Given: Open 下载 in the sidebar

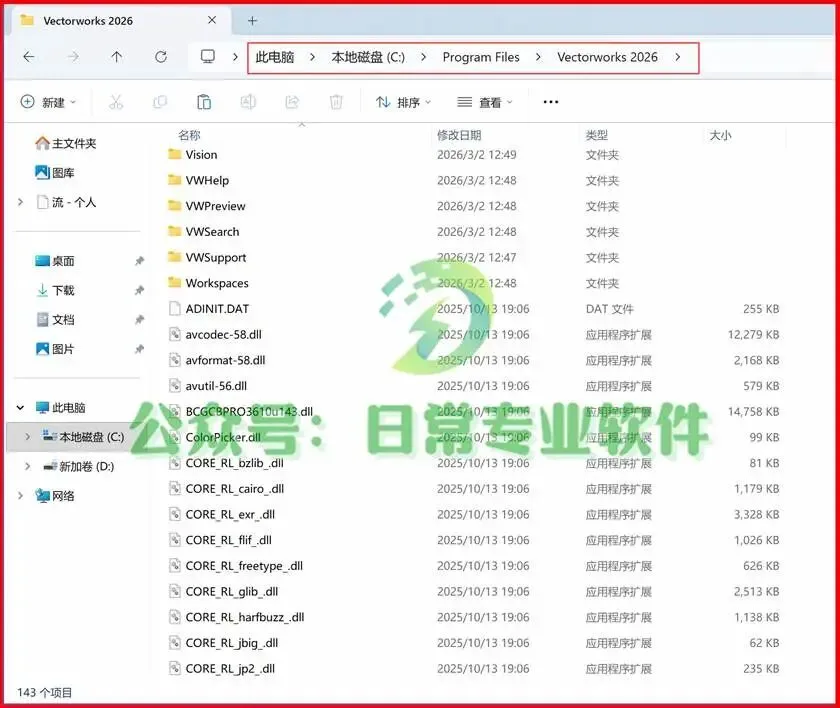Looking at the screenshot, I should click(x=55, y=290).
